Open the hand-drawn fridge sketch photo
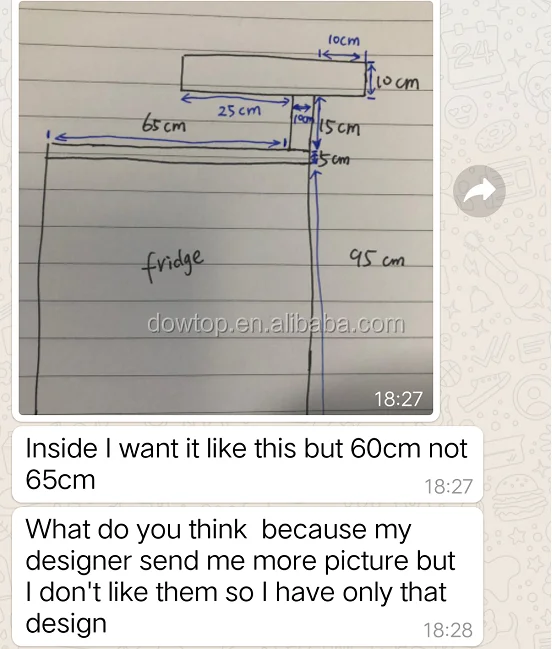Image resolution: width=552 pixels, height=649 pixels. tap(226, 208)
